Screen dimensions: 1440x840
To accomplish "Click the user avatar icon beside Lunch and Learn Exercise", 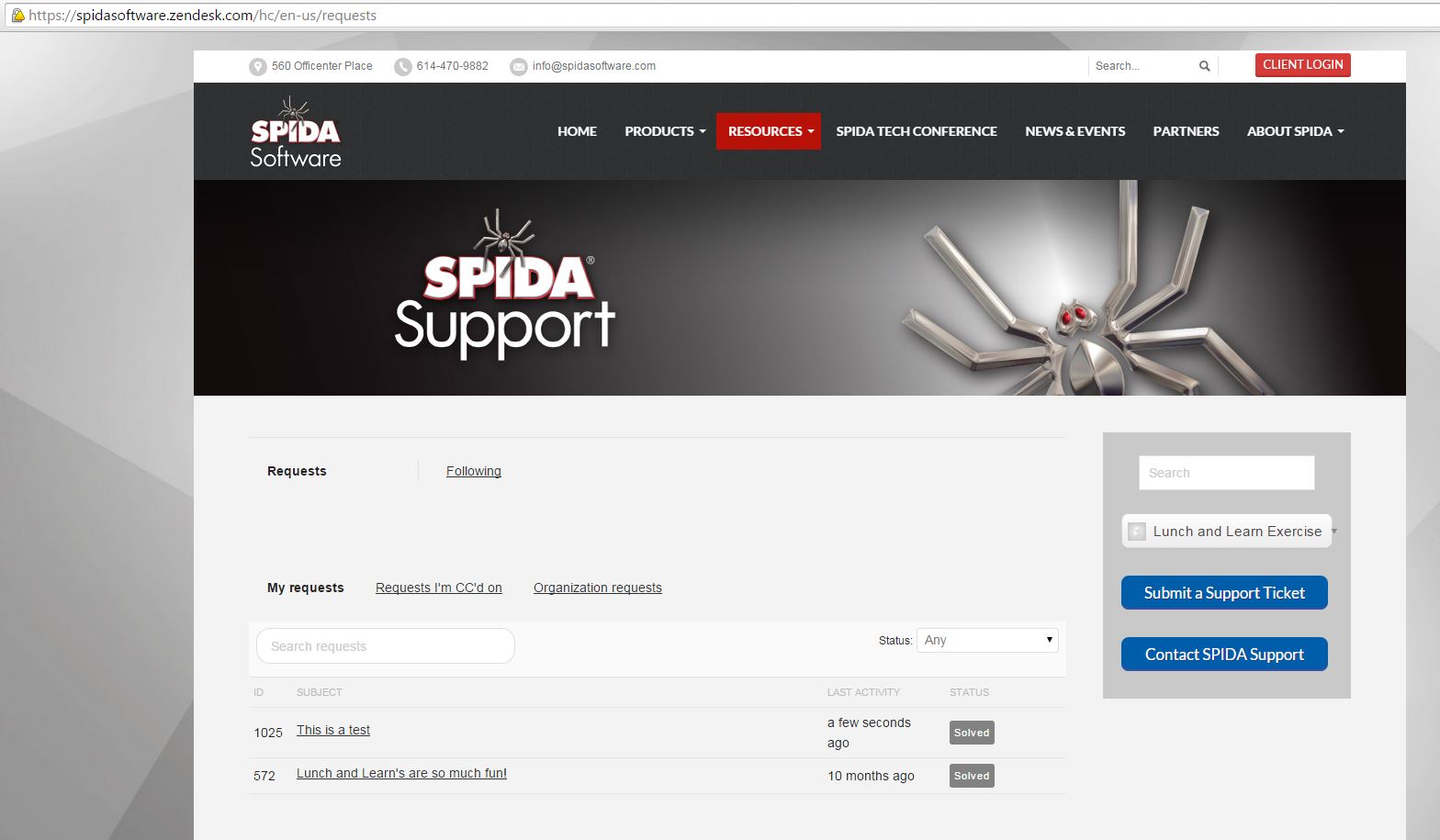I will (1137, 532).
